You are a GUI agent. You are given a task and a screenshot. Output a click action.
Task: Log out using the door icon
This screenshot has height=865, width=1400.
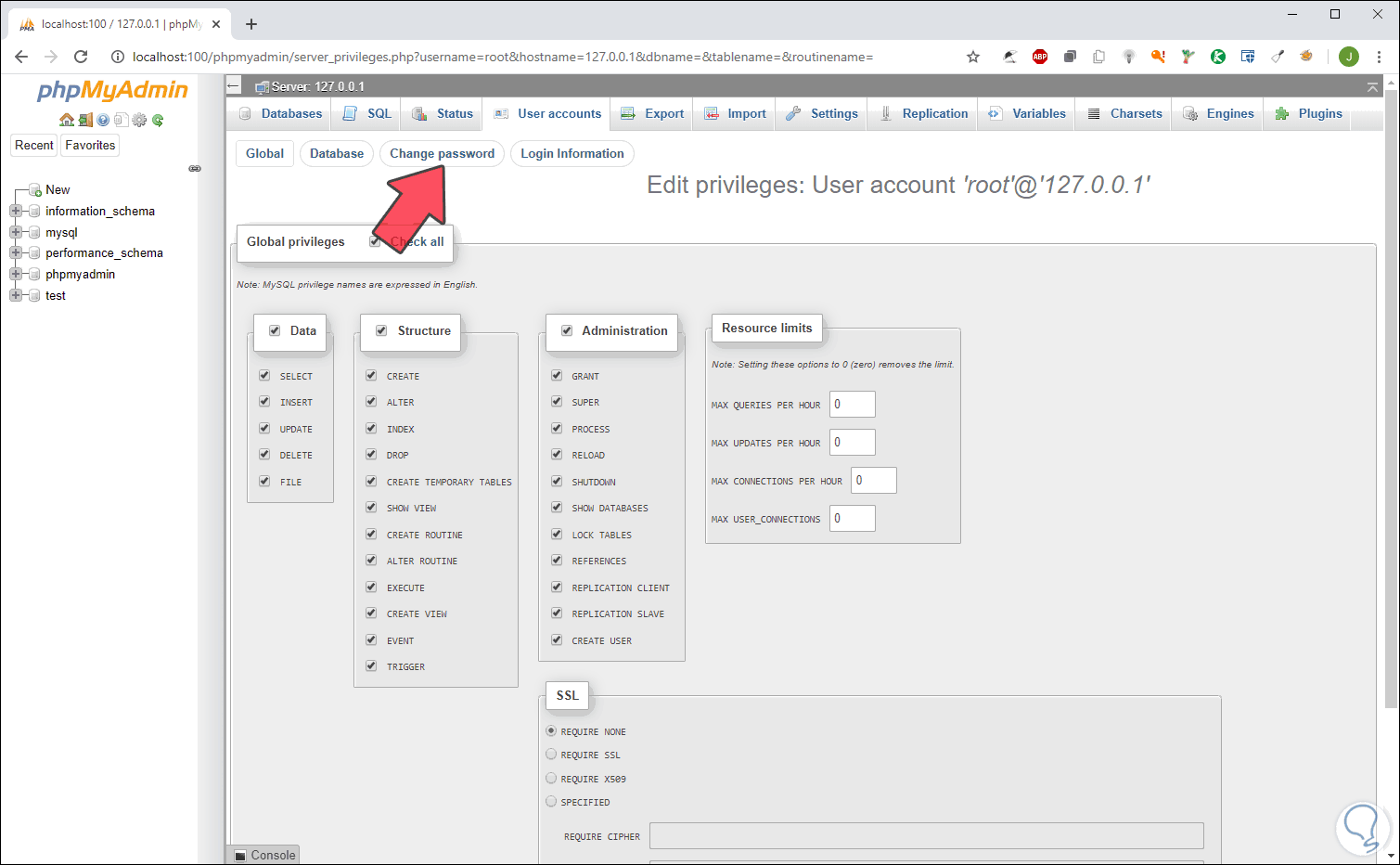(x=85, y=120)
